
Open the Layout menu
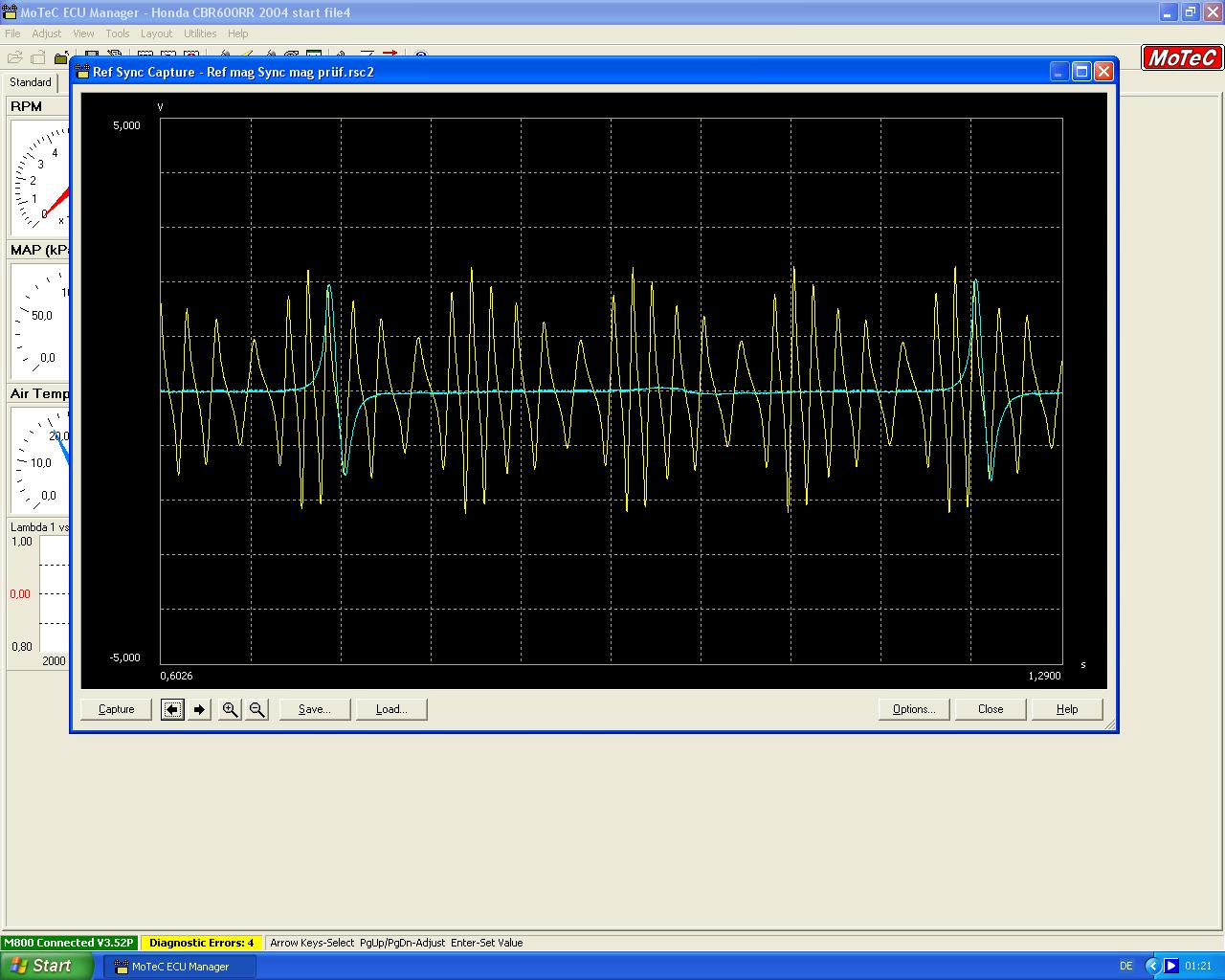(x=156, y=33)
